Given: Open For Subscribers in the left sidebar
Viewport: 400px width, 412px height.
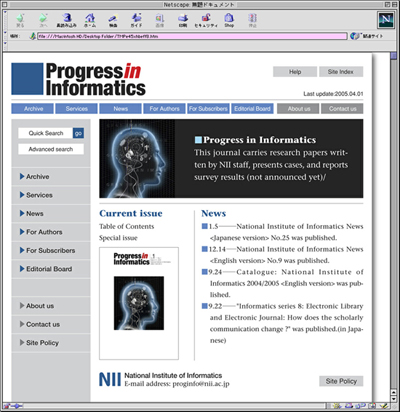Looking at the screenshot, I should [x=51, y=250].
